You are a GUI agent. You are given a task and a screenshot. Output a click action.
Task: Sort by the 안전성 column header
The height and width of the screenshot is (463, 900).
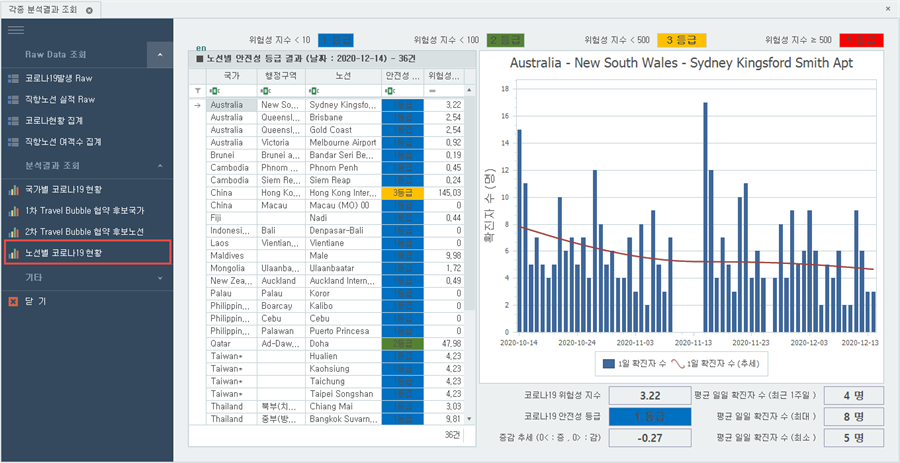tap(402, 76)
